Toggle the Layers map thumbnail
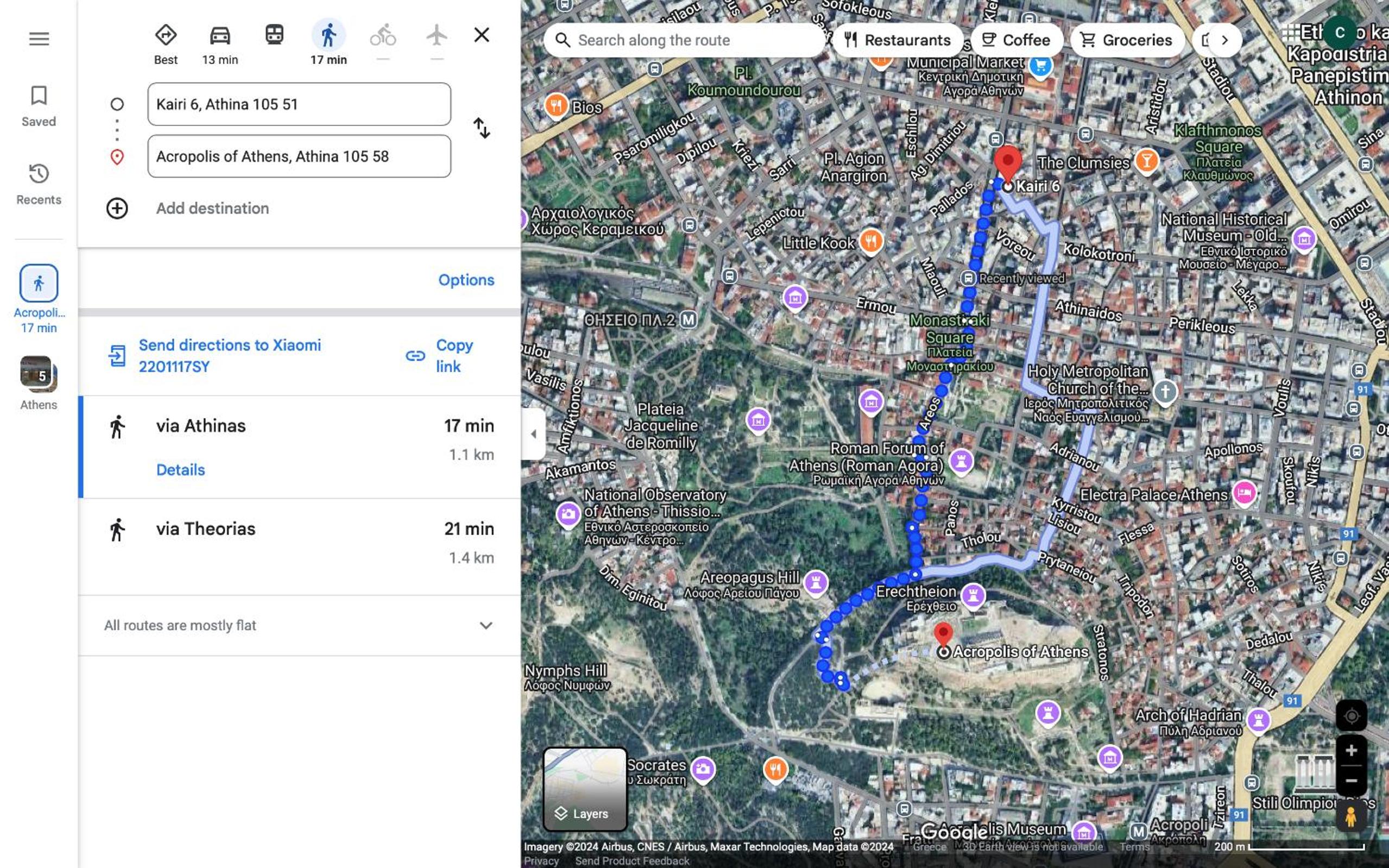1389x868 pixels. (x=585, y=789)
